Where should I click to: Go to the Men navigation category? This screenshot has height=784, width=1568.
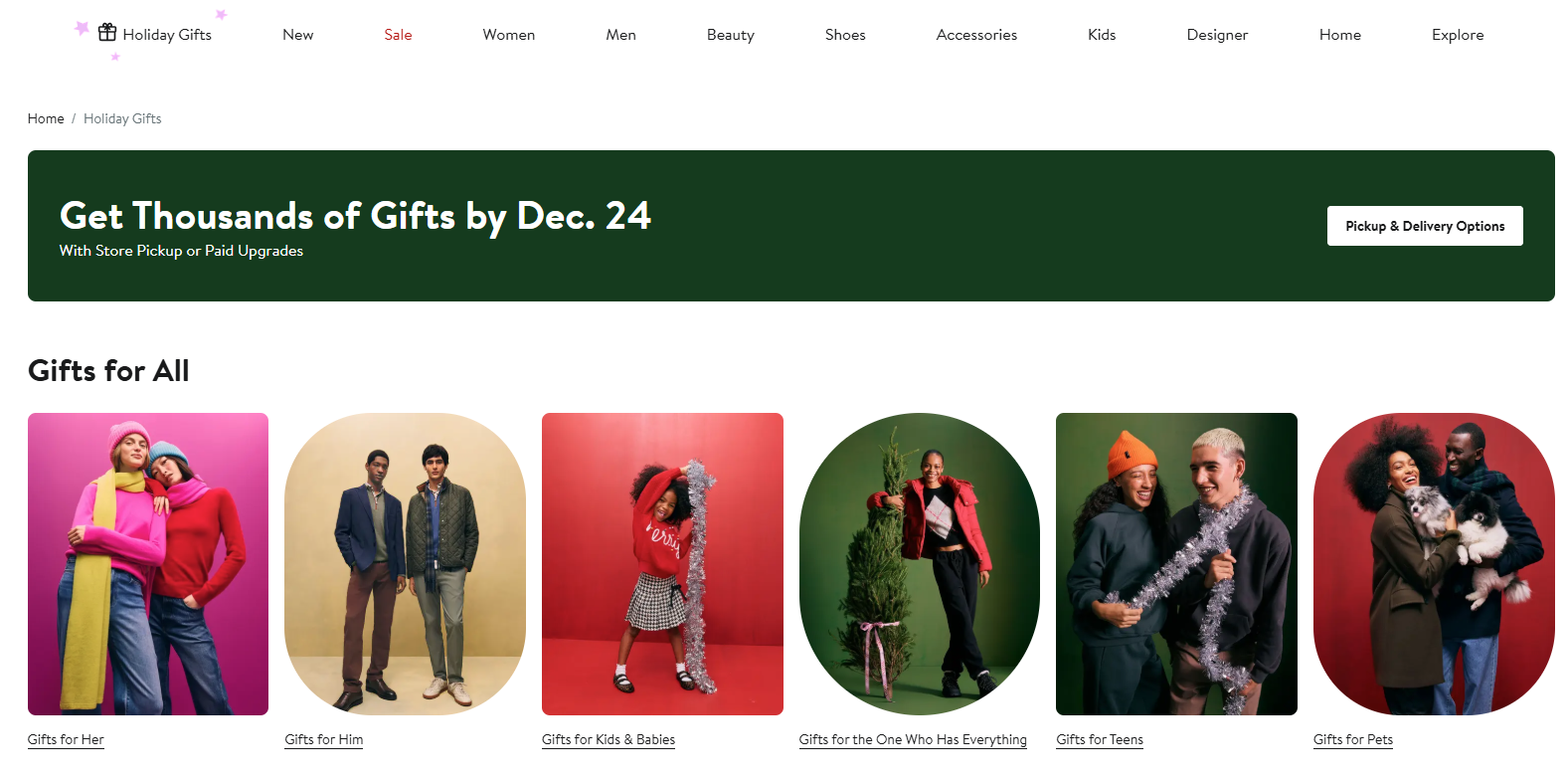[620, 35]
